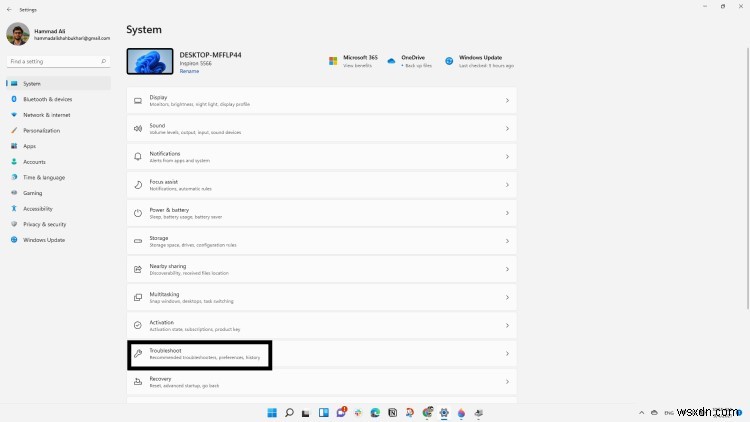Expand the Focus assist row chevron
The image size is (750, 422).
(507, 185)
